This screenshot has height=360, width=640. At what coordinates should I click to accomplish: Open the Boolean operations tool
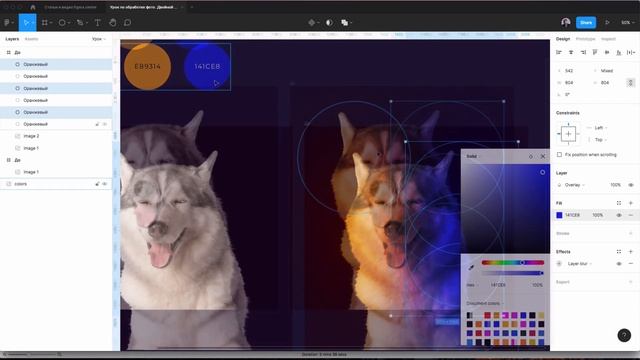pyautogui.click(x=345, y=23)
